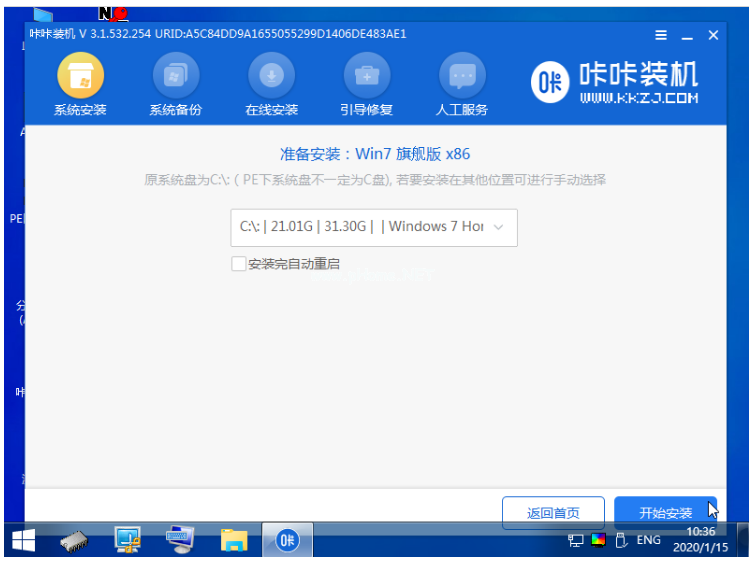Screen dimensions: 754x567
Task: Click 返回首页 (Return Home) button
Action: click(x=553, y=513)
